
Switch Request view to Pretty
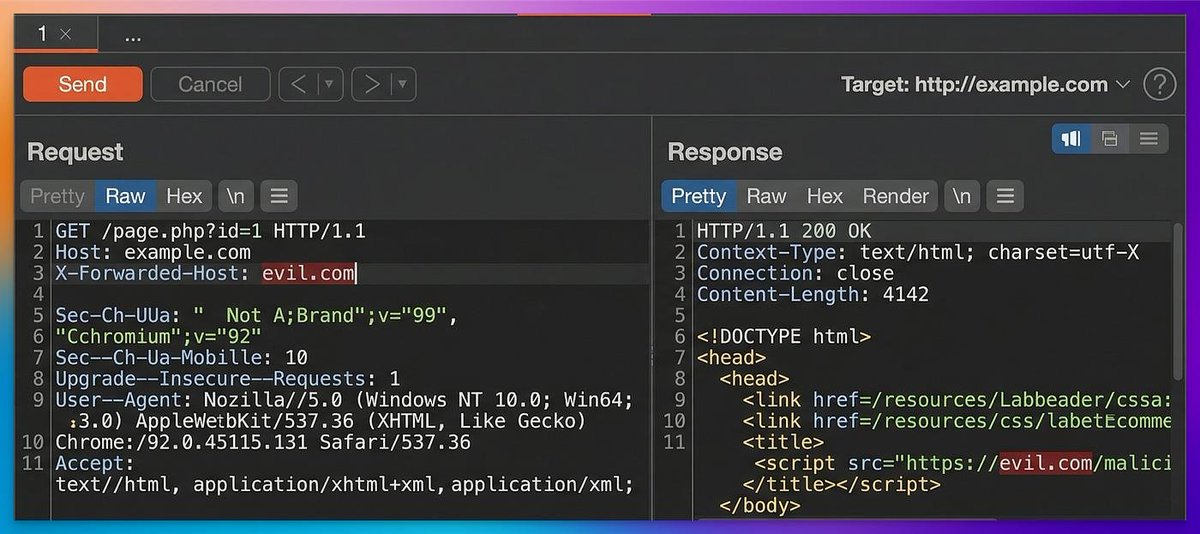coord(57,196)
